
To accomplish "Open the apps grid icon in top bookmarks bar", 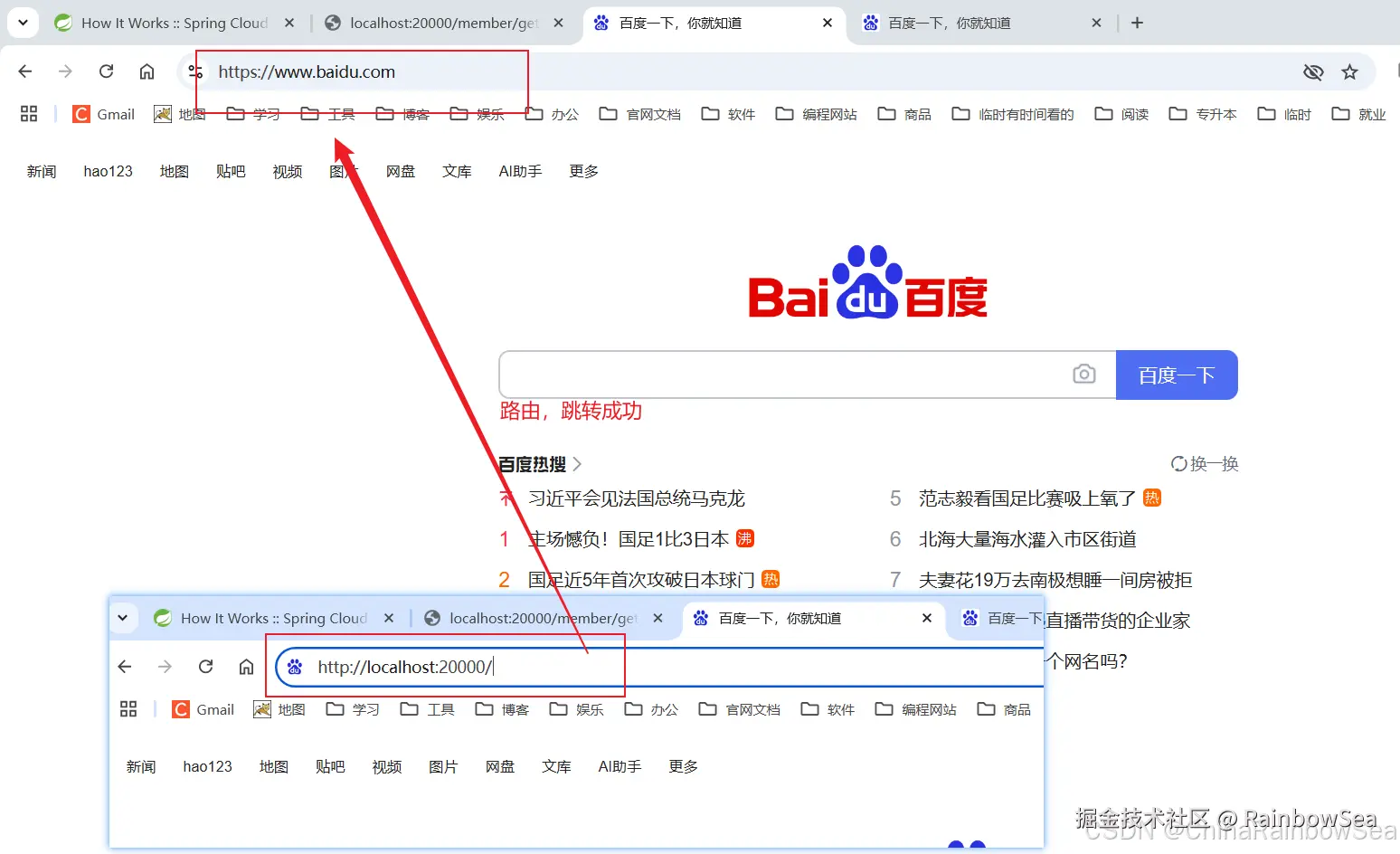I will (29, 114).
